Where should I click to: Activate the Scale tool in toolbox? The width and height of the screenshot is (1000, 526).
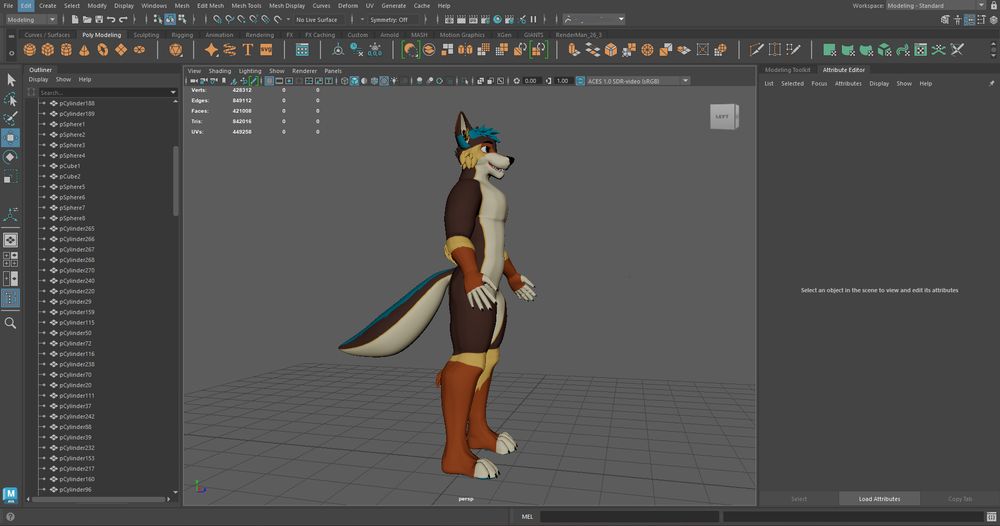11,177
